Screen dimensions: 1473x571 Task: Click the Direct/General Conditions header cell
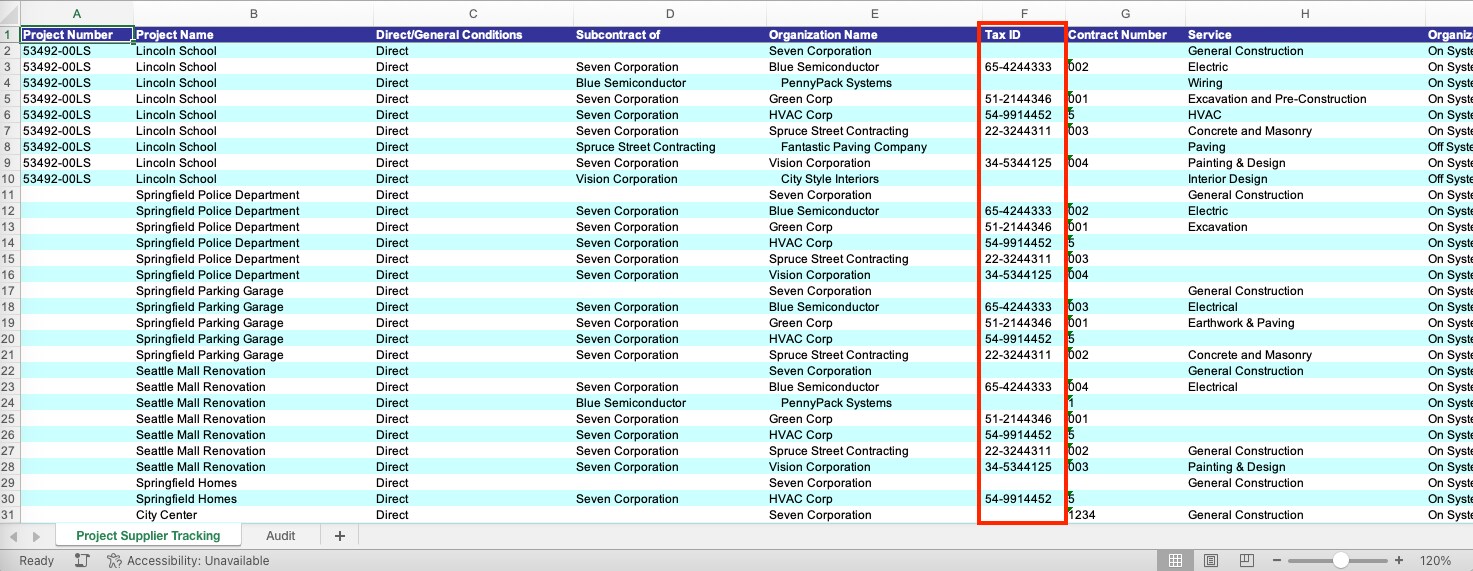point(473,35)
